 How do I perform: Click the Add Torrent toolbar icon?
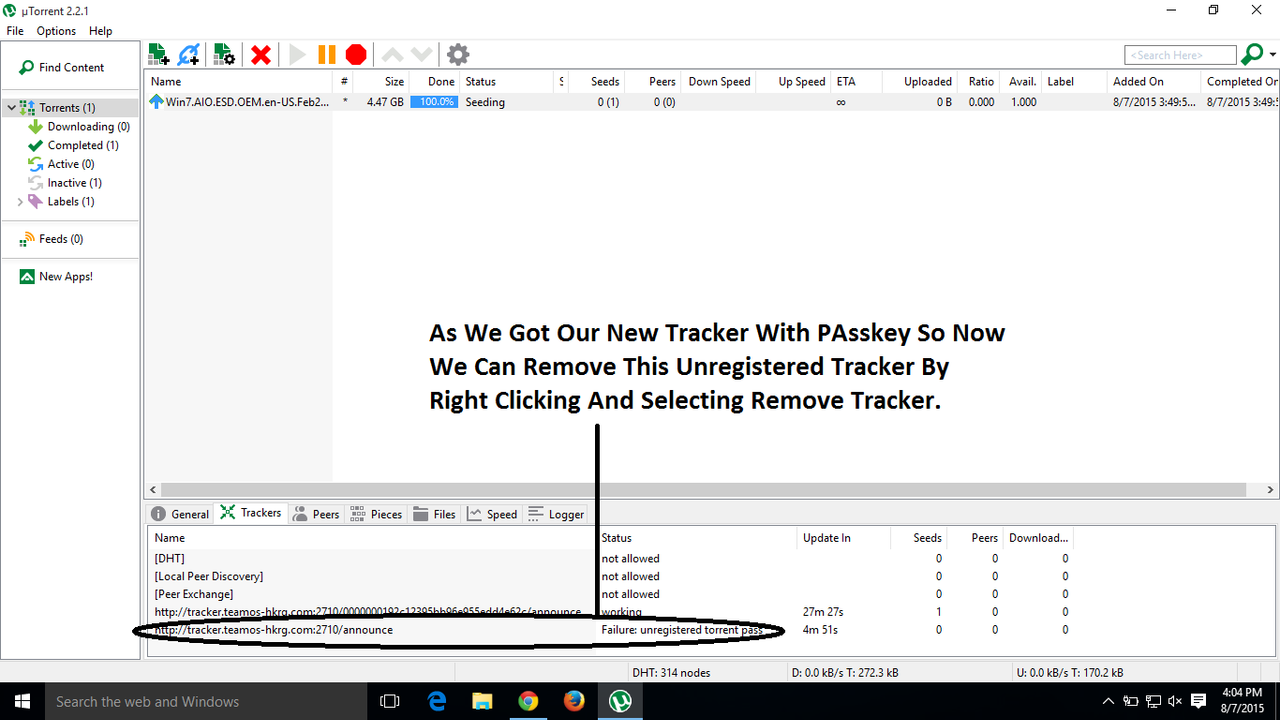(x=158, y=55)
